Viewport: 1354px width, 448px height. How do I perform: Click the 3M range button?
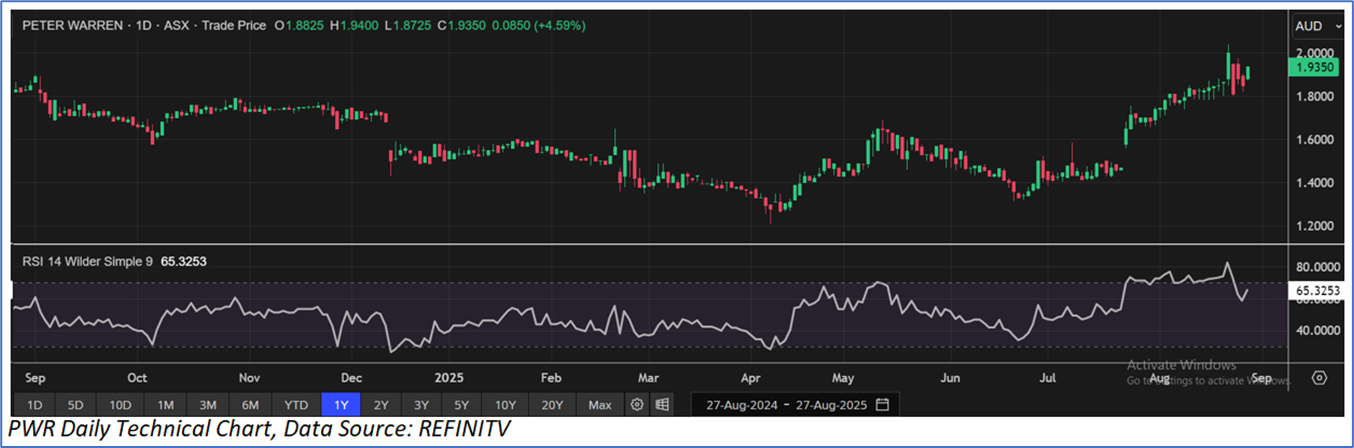(x=208, y=405)
